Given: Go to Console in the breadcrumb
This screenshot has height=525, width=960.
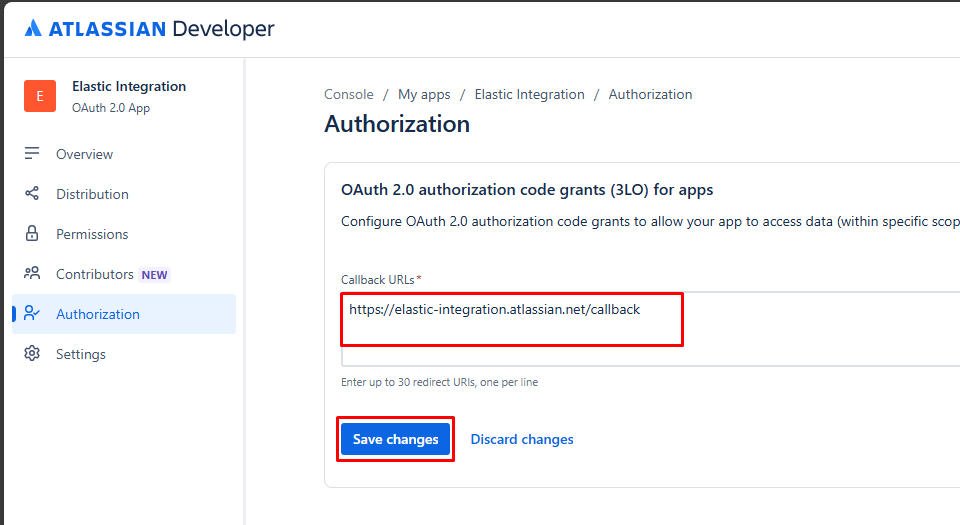Looking at the screenshot, I should coord(348,95).
